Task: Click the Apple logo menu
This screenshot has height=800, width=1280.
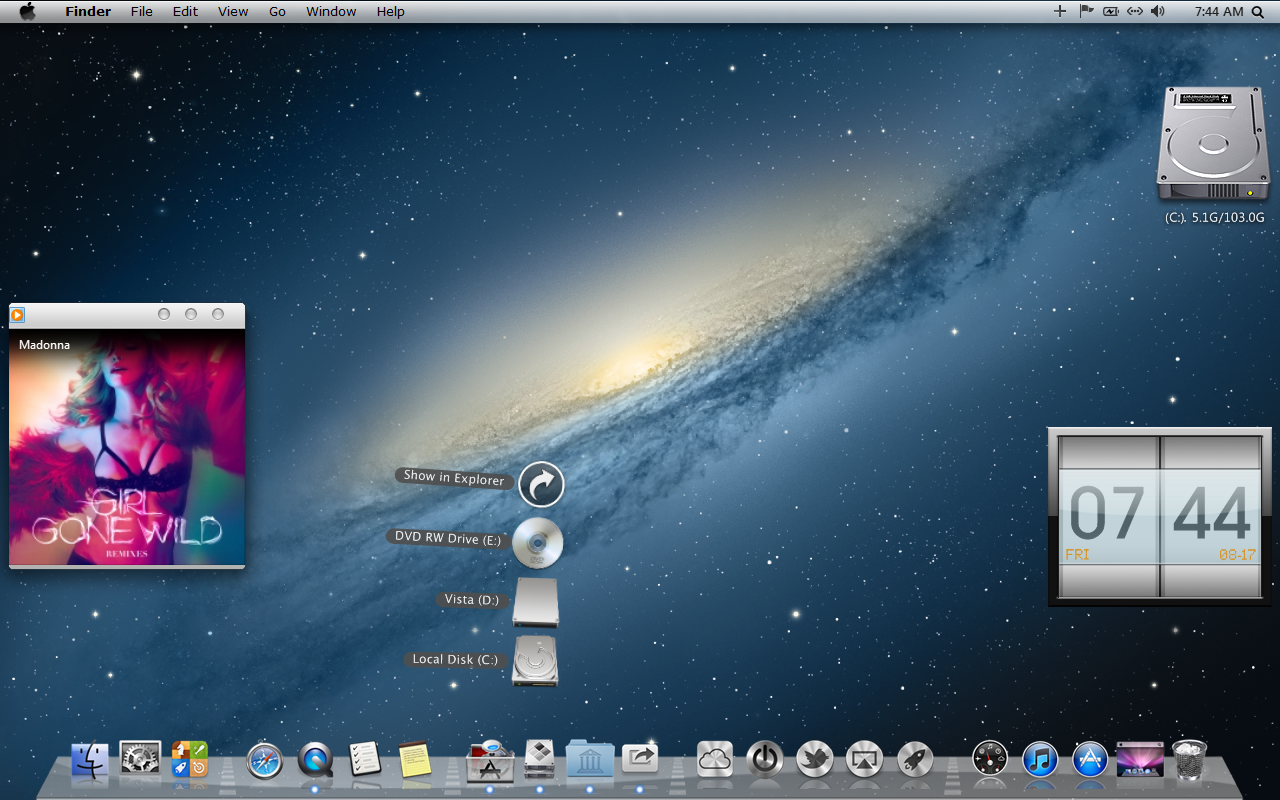Action: click(x=27, y=11)
